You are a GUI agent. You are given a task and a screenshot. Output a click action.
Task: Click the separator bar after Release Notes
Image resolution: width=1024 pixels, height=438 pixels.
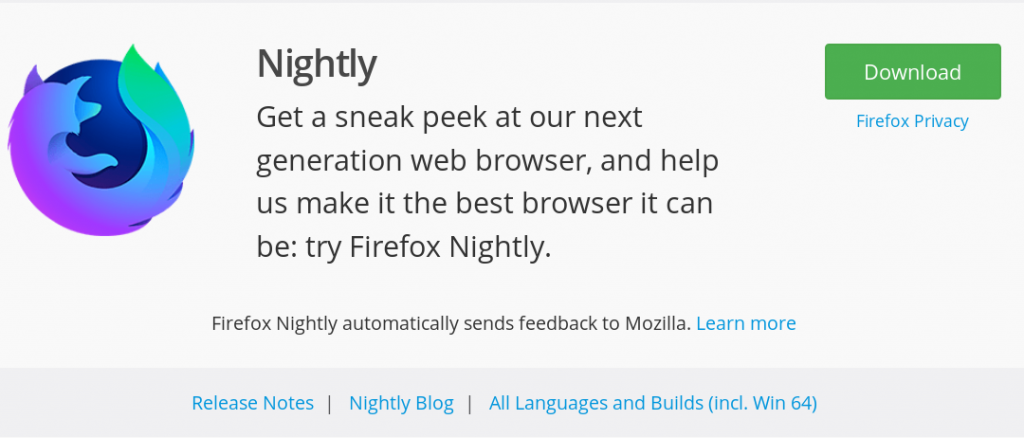pyautogui.click(x=330, y=403)
